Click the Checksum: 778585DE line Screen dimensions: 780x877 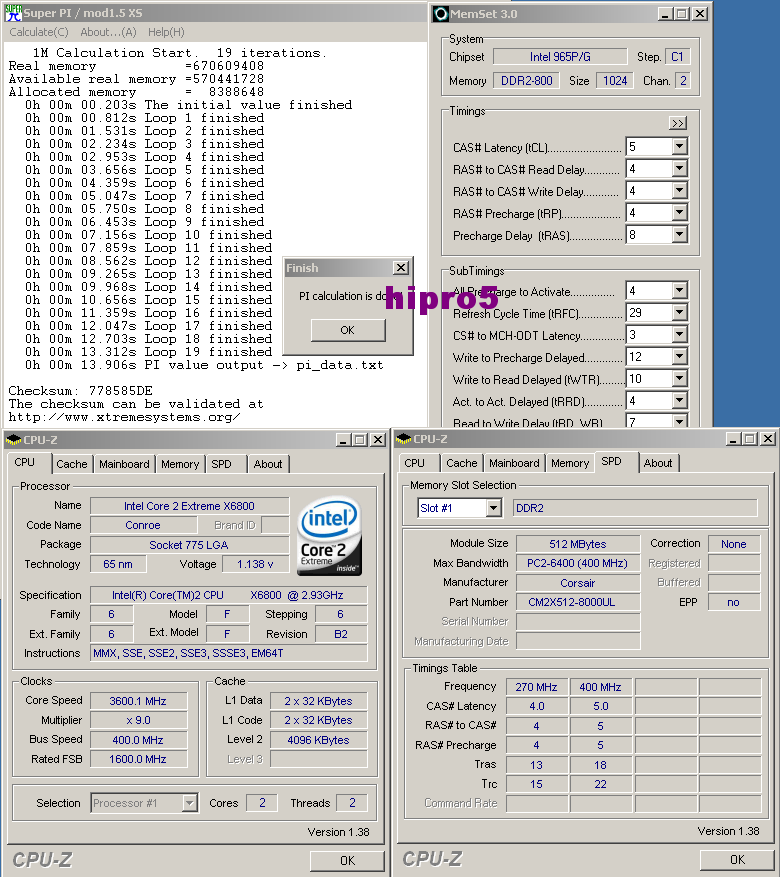click(81, 390)
